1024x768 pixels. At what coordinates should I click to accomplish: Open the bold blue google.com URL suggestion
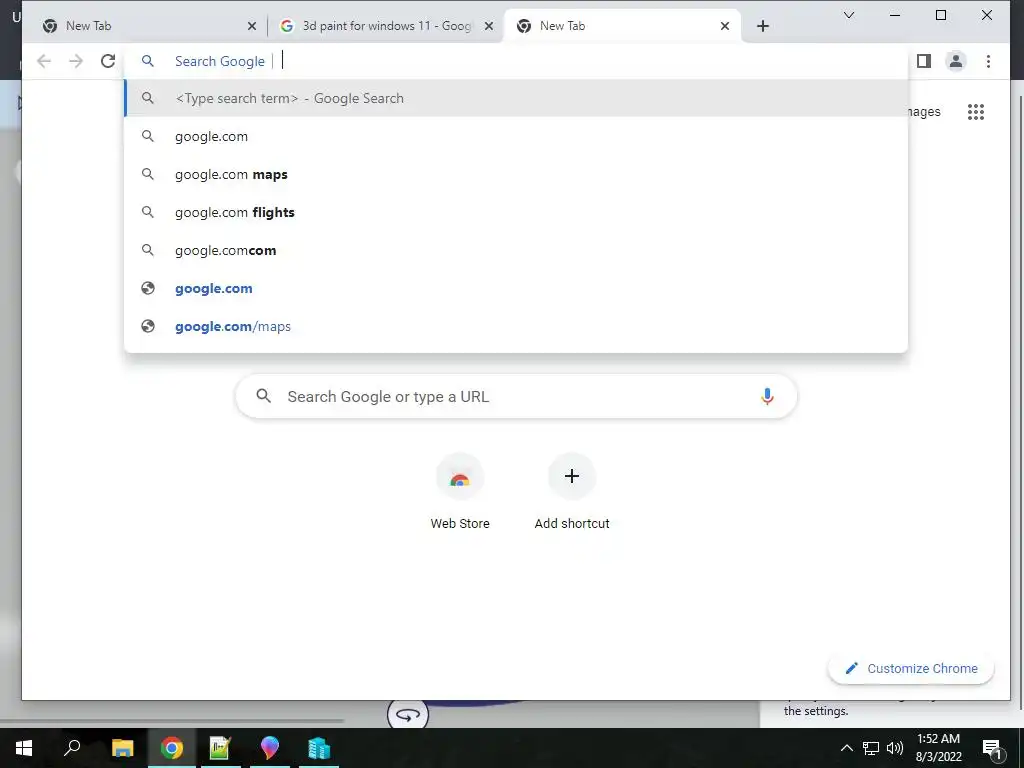[516, 288]
